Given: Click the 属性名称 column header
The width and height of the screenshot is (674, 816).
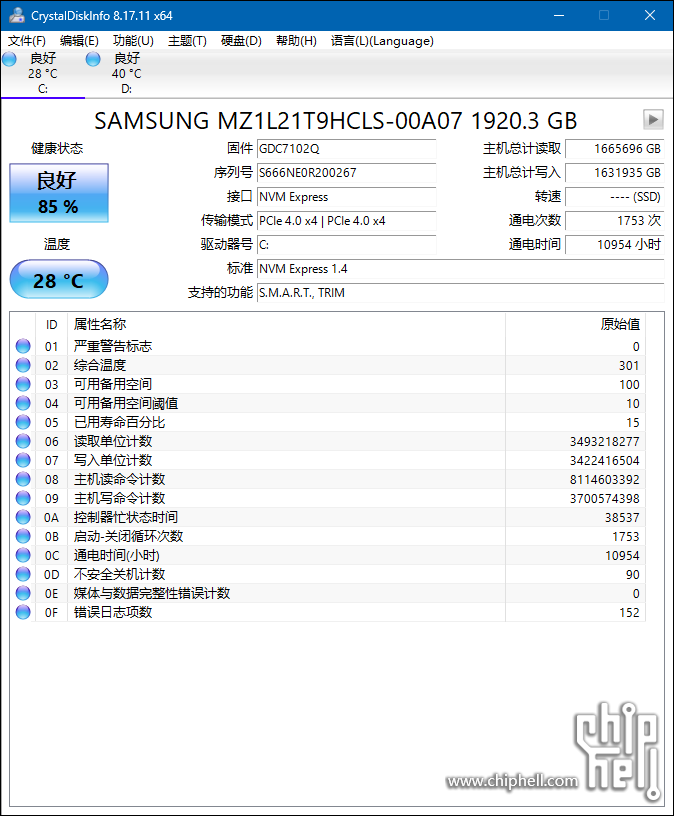Looking at the screenshot, I should [x=286, y=324].
